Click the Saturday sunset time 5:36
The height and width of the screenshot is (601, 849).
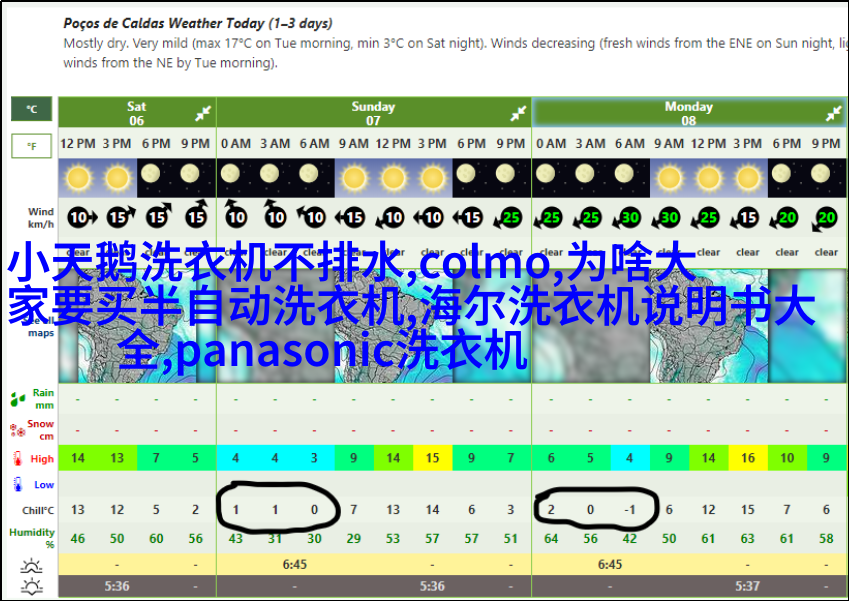pos(117,586)
